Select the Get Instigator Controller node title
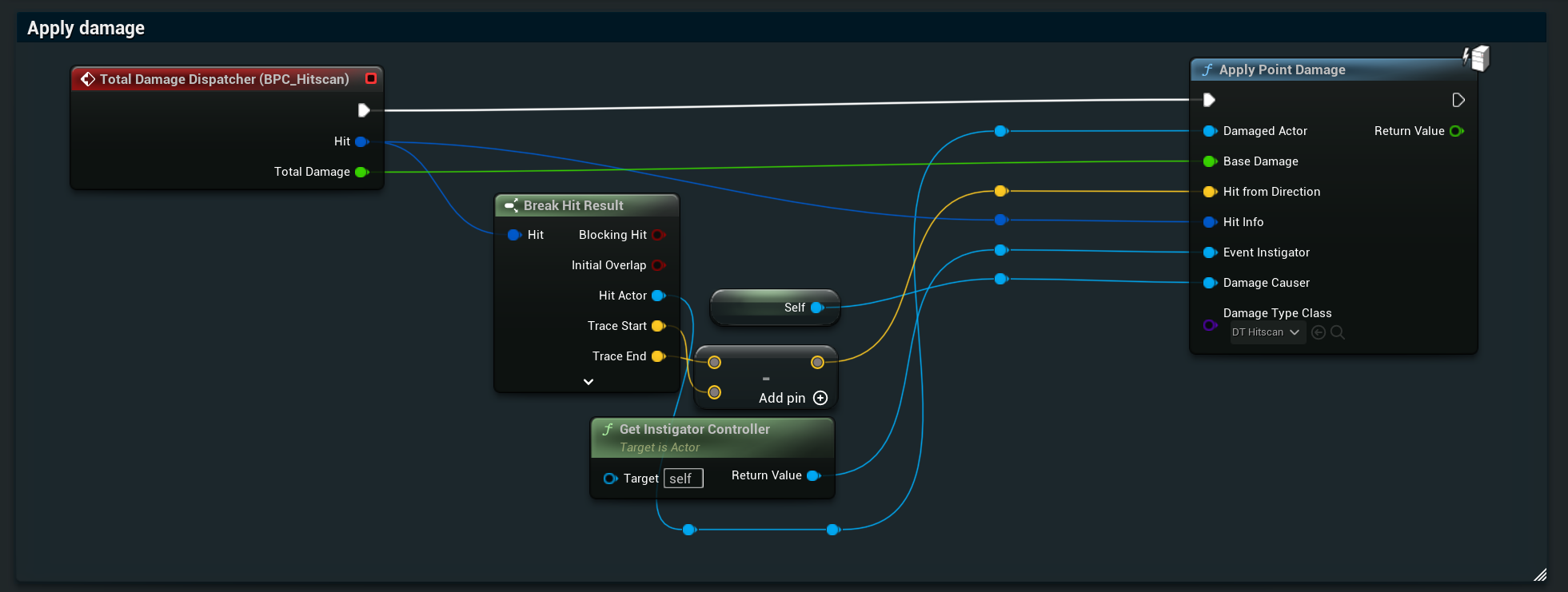Screen dimensions: 1568x592 (694, 429)
